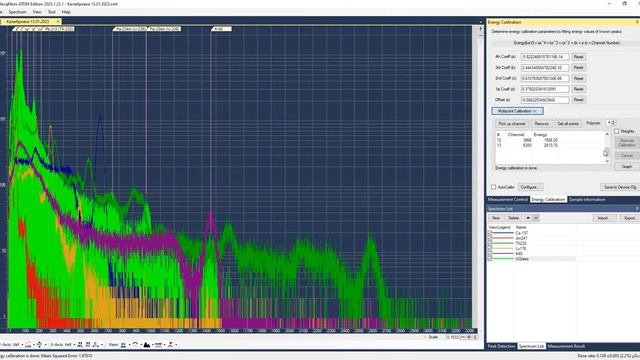Reset the Offset value
The height and width of the screenshot is (360, 640).
coord(578,100)
